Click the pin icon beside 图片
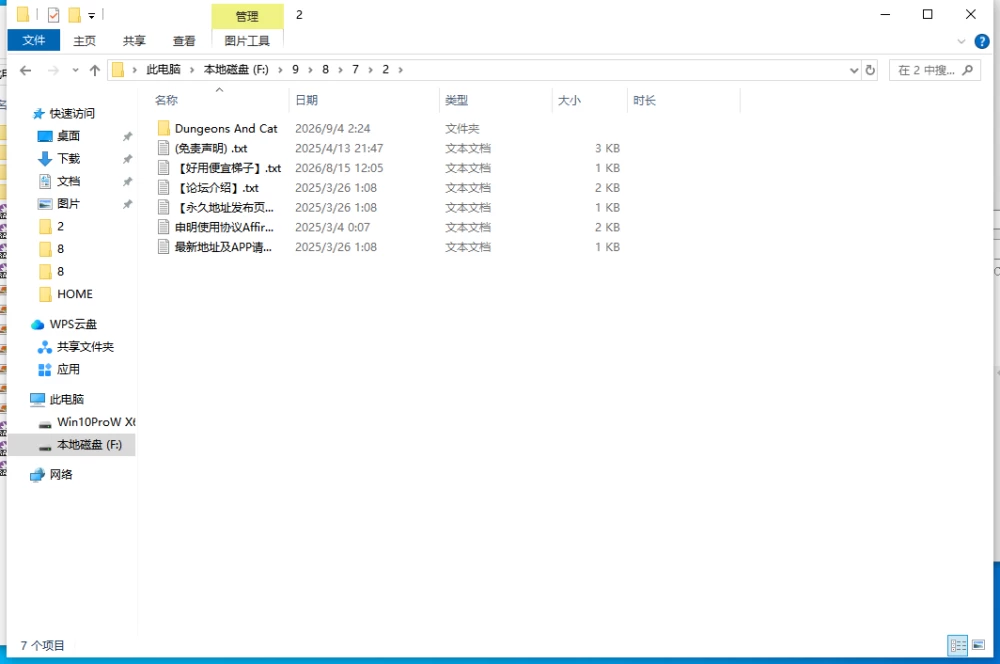 point(128,204)
